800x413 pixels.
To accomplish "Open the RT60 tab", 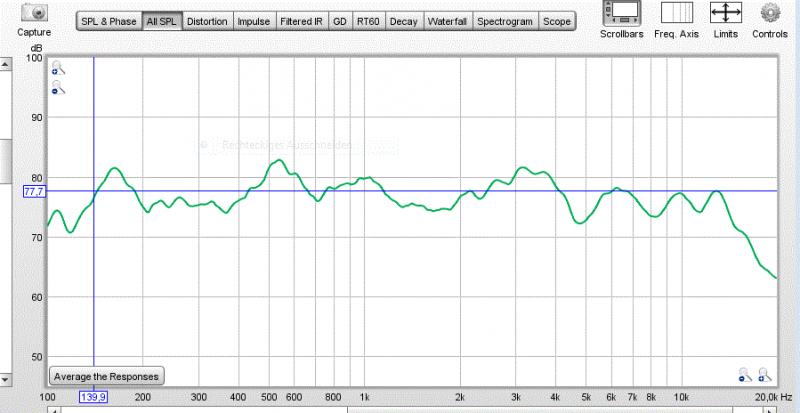I will point(368,21).
